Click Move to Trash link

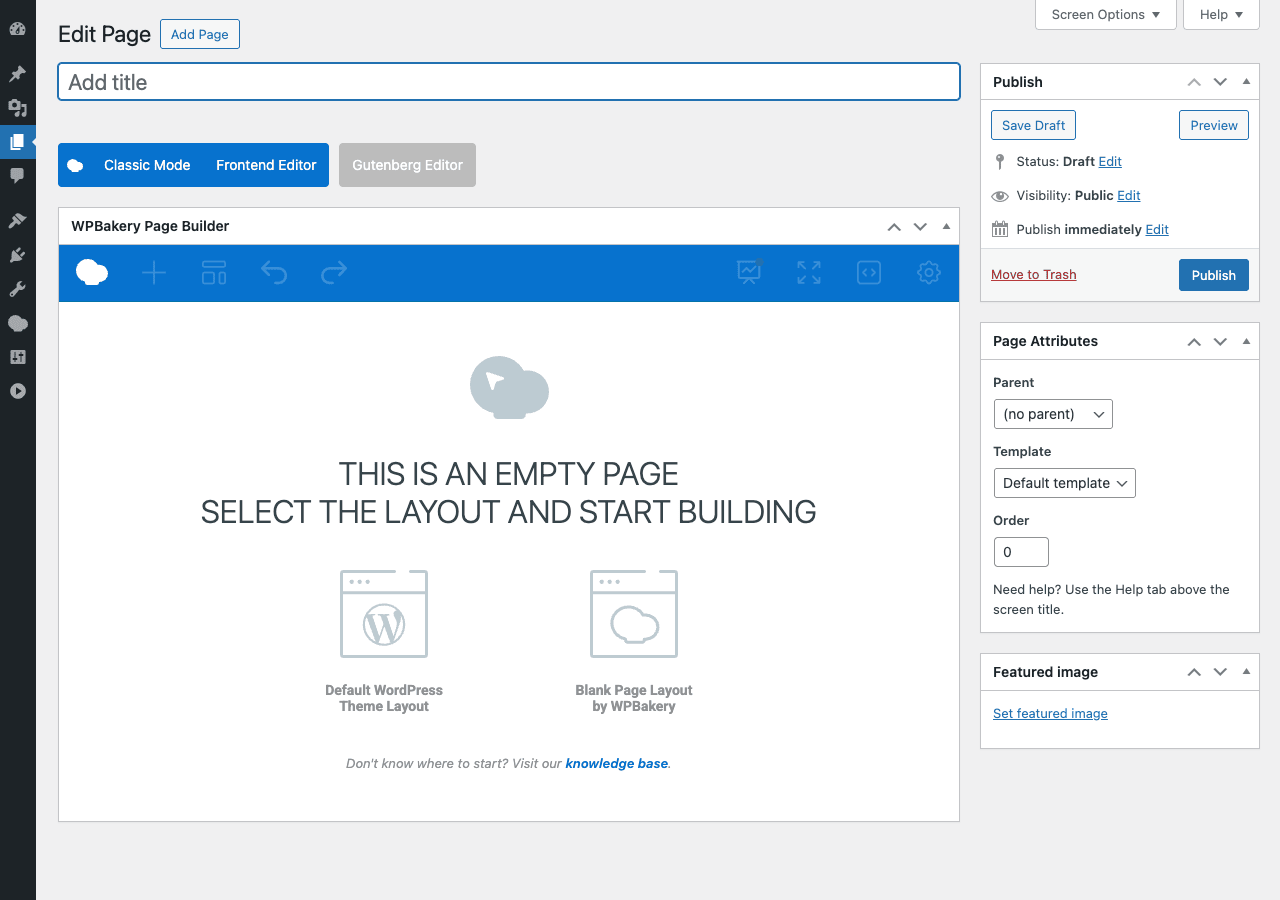(1033, 274)
